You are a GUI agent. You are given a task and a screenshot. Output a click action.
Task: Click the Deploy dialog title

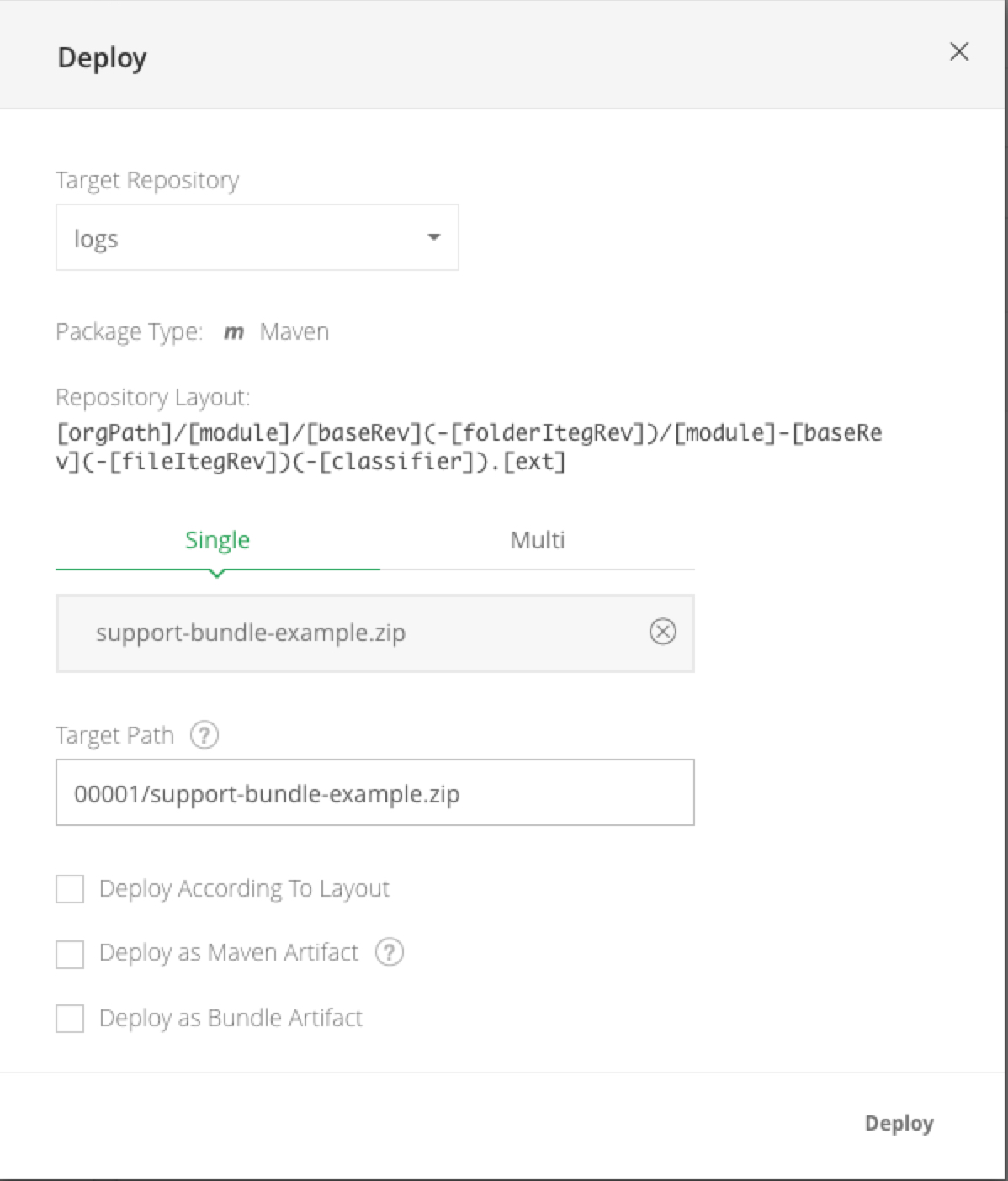coord(102,57)
